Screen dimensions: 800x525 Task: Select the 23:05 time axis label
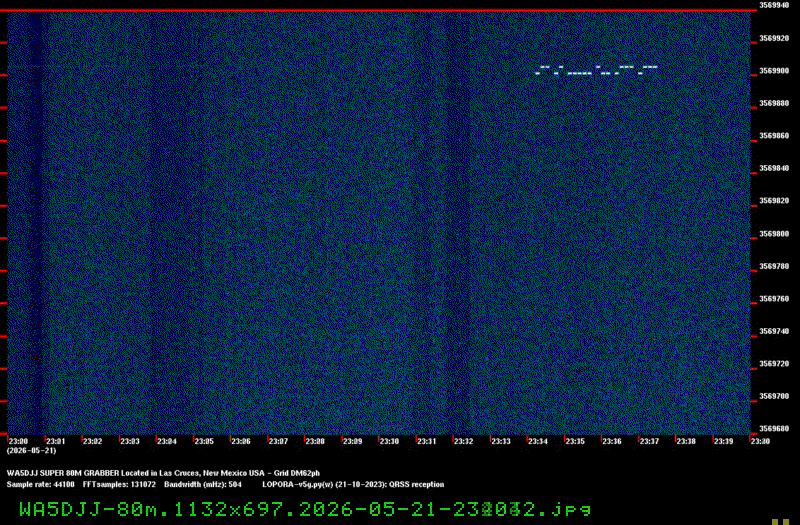(x=204, y=441)
